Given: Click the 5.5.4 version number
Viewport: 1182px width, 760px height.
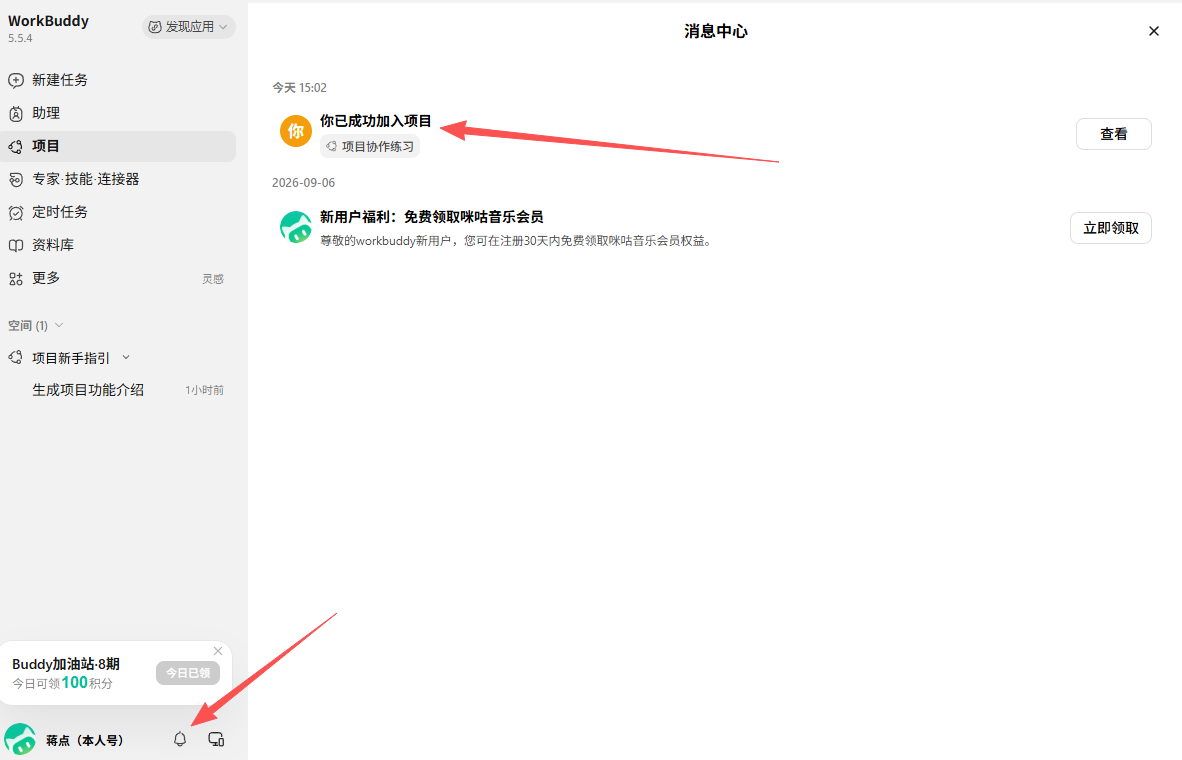Looking at the screenshot, I should click(x=20, y=38).
